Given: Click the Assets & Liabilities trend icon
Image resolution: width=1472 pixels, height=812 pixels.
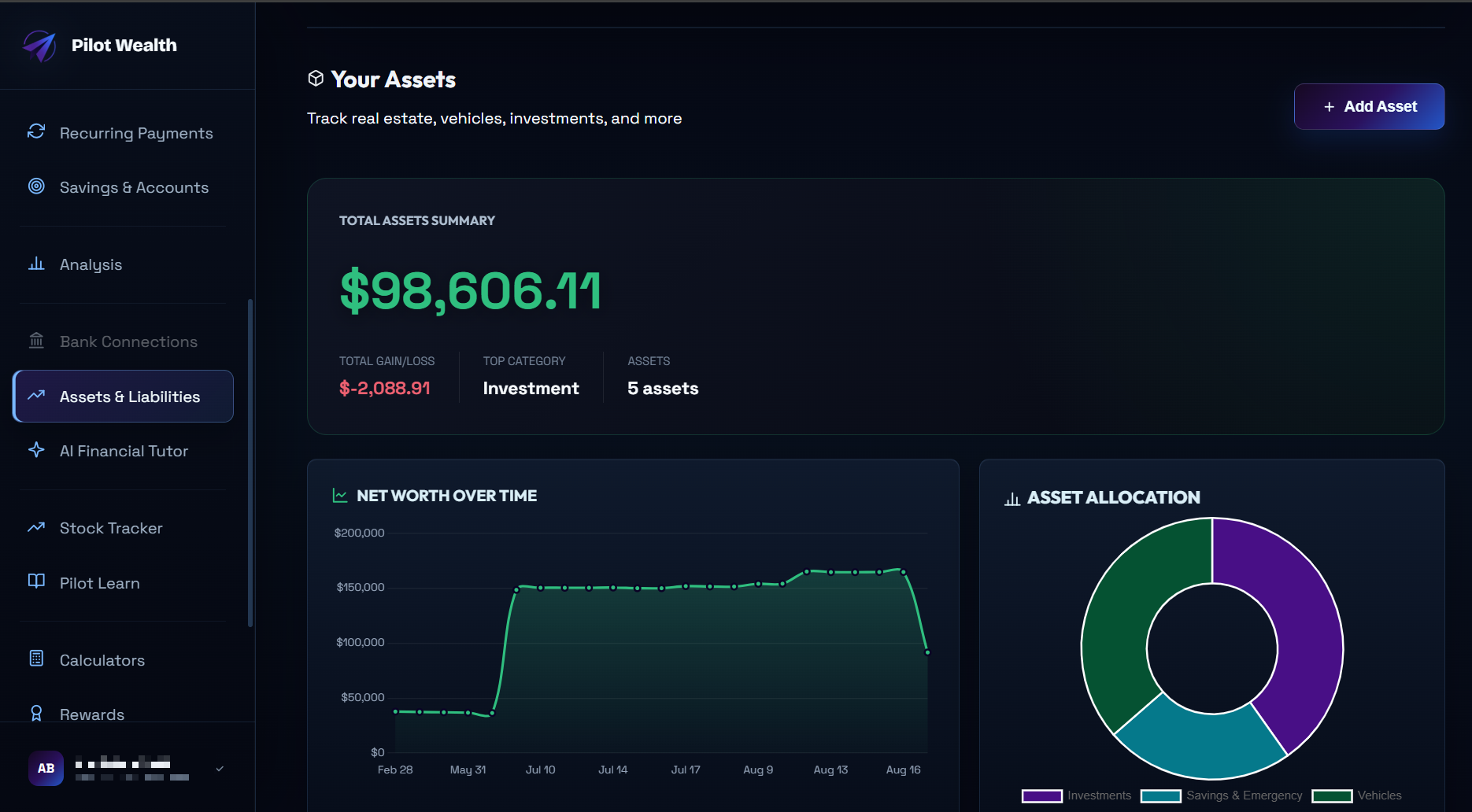Looking at the screenshot, I should pyautogui.click(x=36, y=395).
